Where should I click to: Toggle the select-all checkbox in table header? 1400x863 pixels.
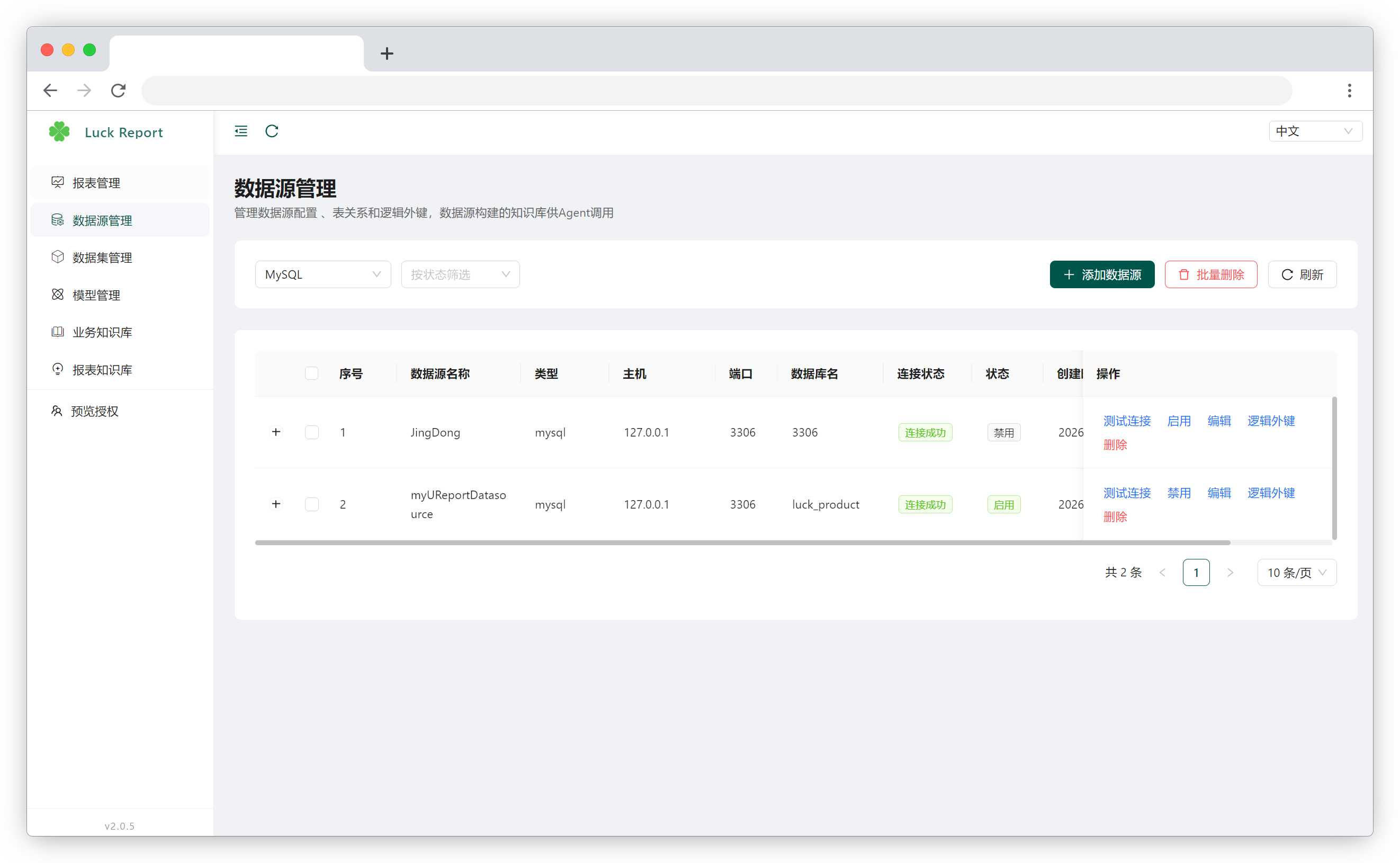(x=311, y=373)
